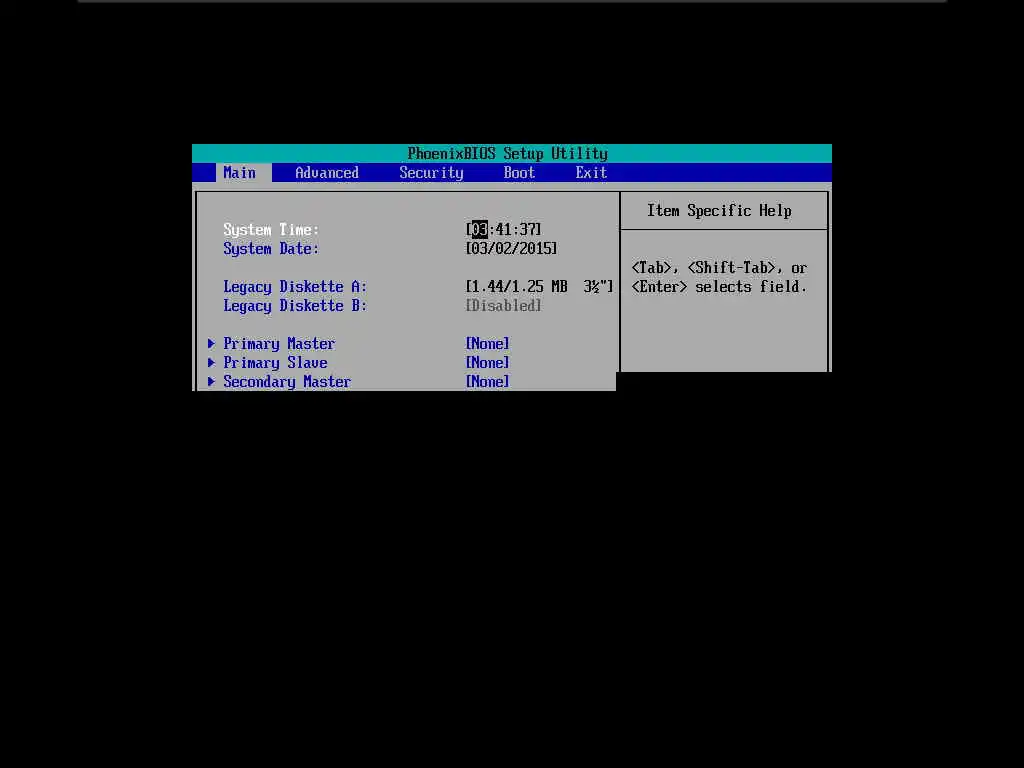
Task: Select the System Date value 03/02/2015
Action: 511,248
